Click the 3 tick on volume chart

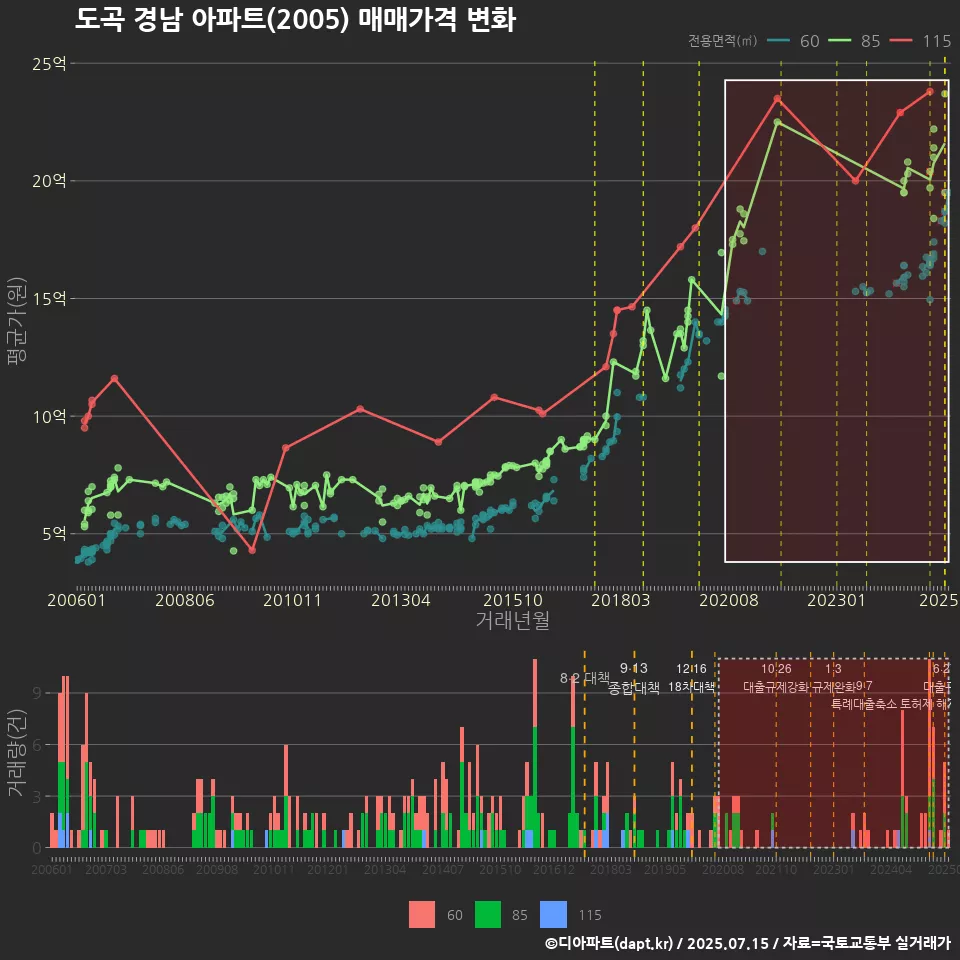[37, 797]
